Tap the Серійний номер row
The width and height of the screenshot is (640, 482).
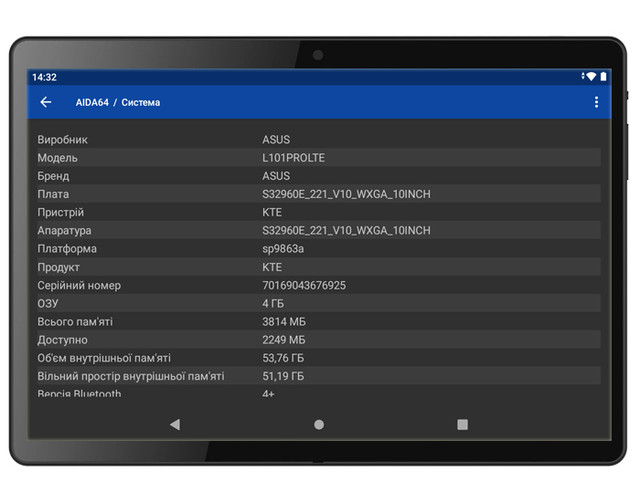pos(318,285)
